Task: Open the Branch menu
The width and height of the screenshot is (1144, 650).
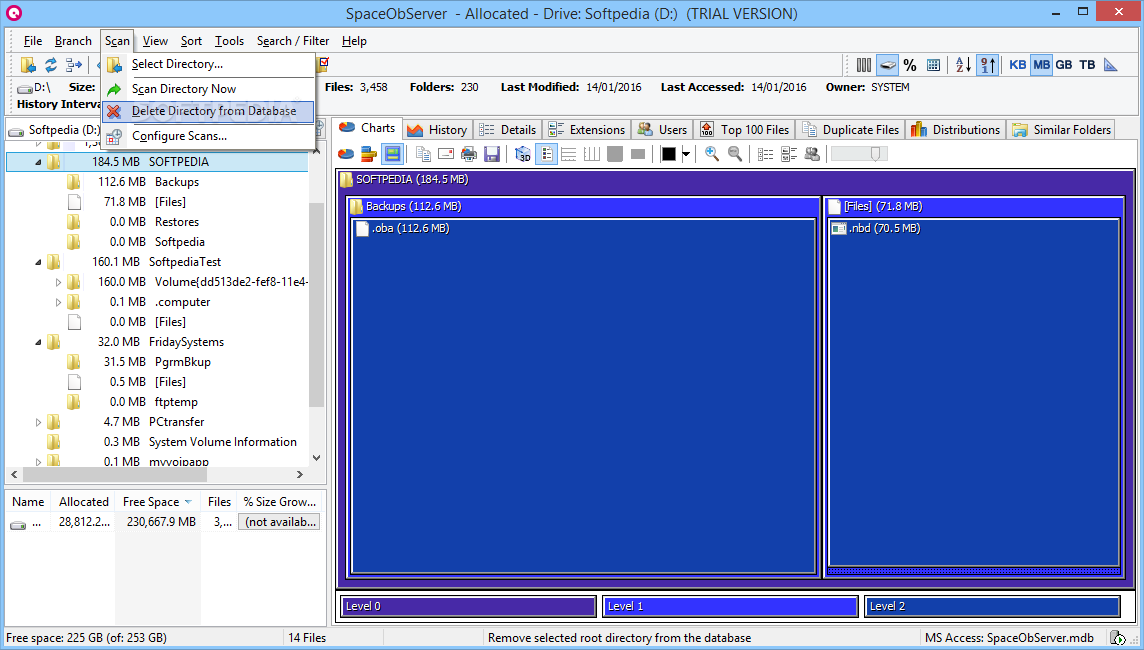Action: (x=73, y=41)
